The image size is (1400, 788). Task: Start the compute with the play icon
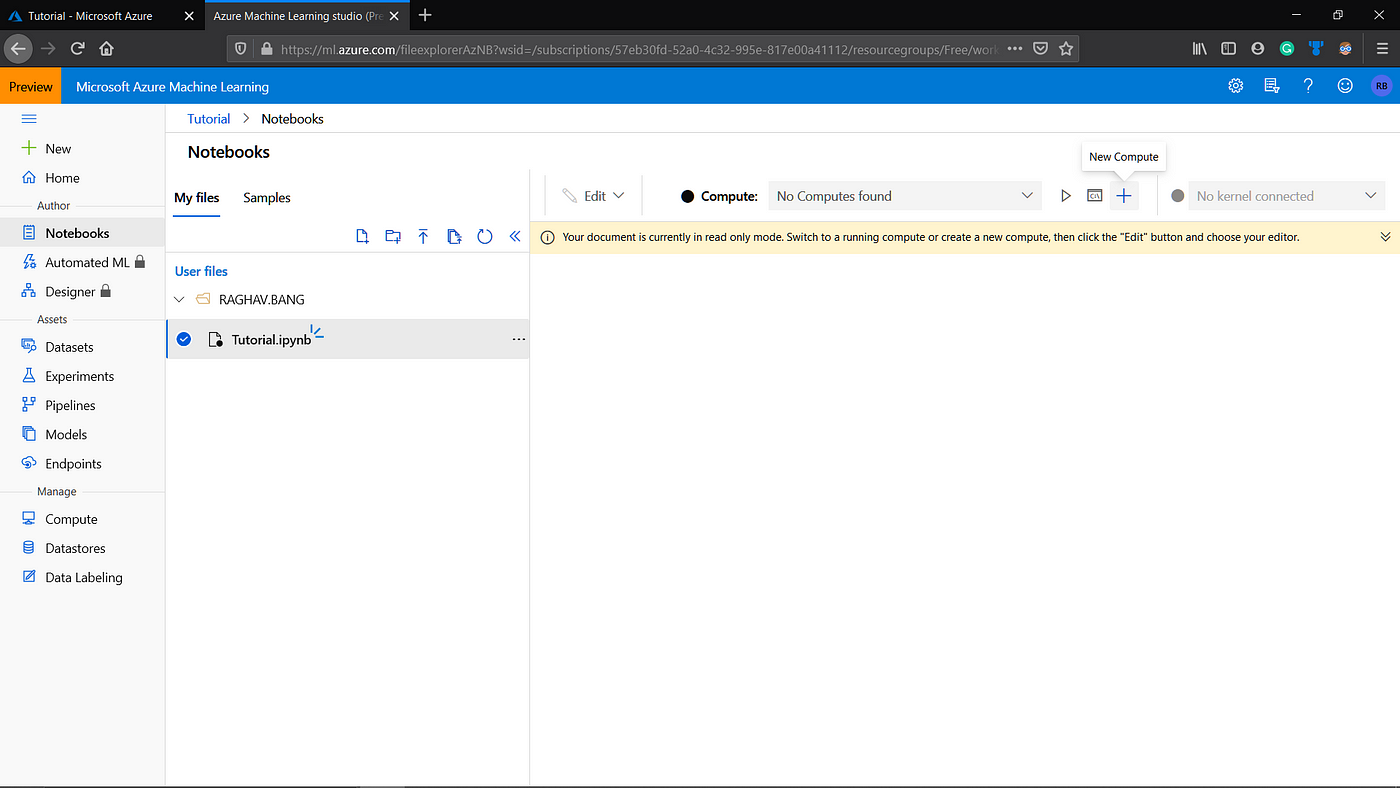coord(1066,196)
